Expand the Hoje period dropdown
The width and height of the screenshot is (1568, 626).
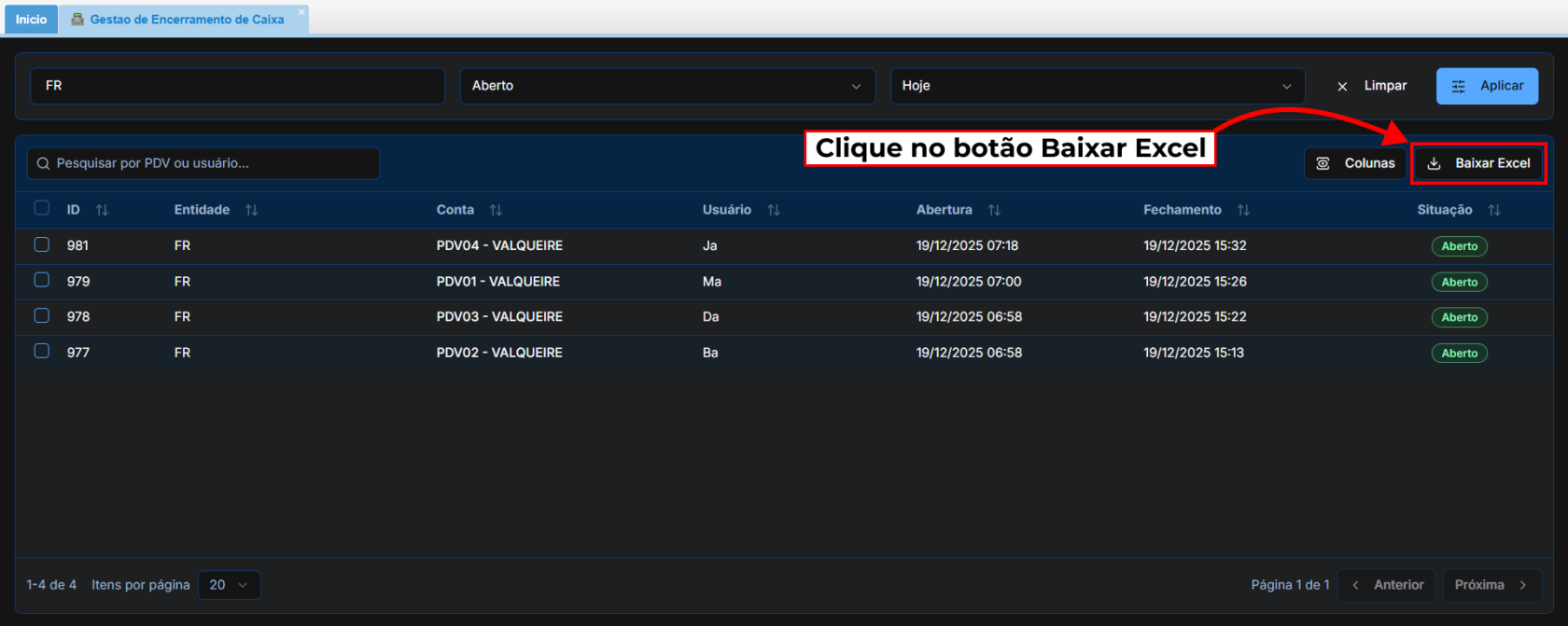click(x=1097, y=86)
